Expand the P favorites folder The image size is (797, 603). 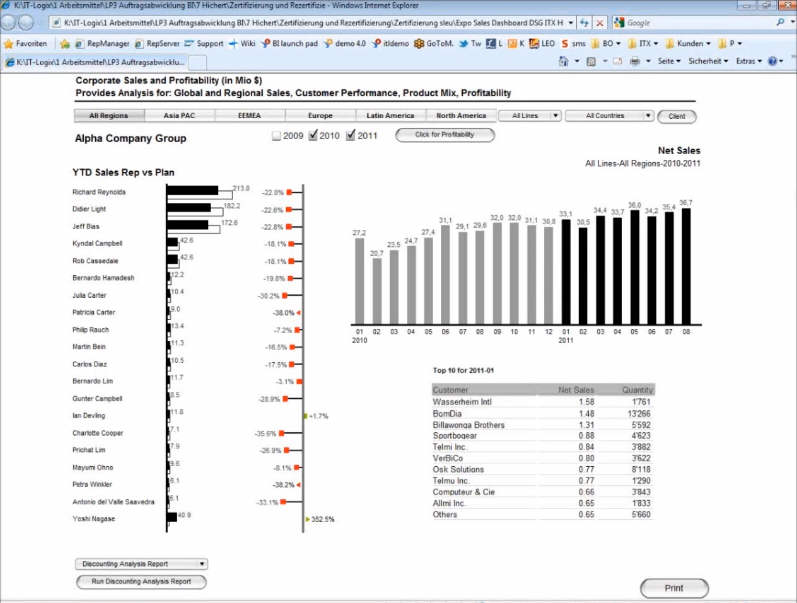[730, 44]
